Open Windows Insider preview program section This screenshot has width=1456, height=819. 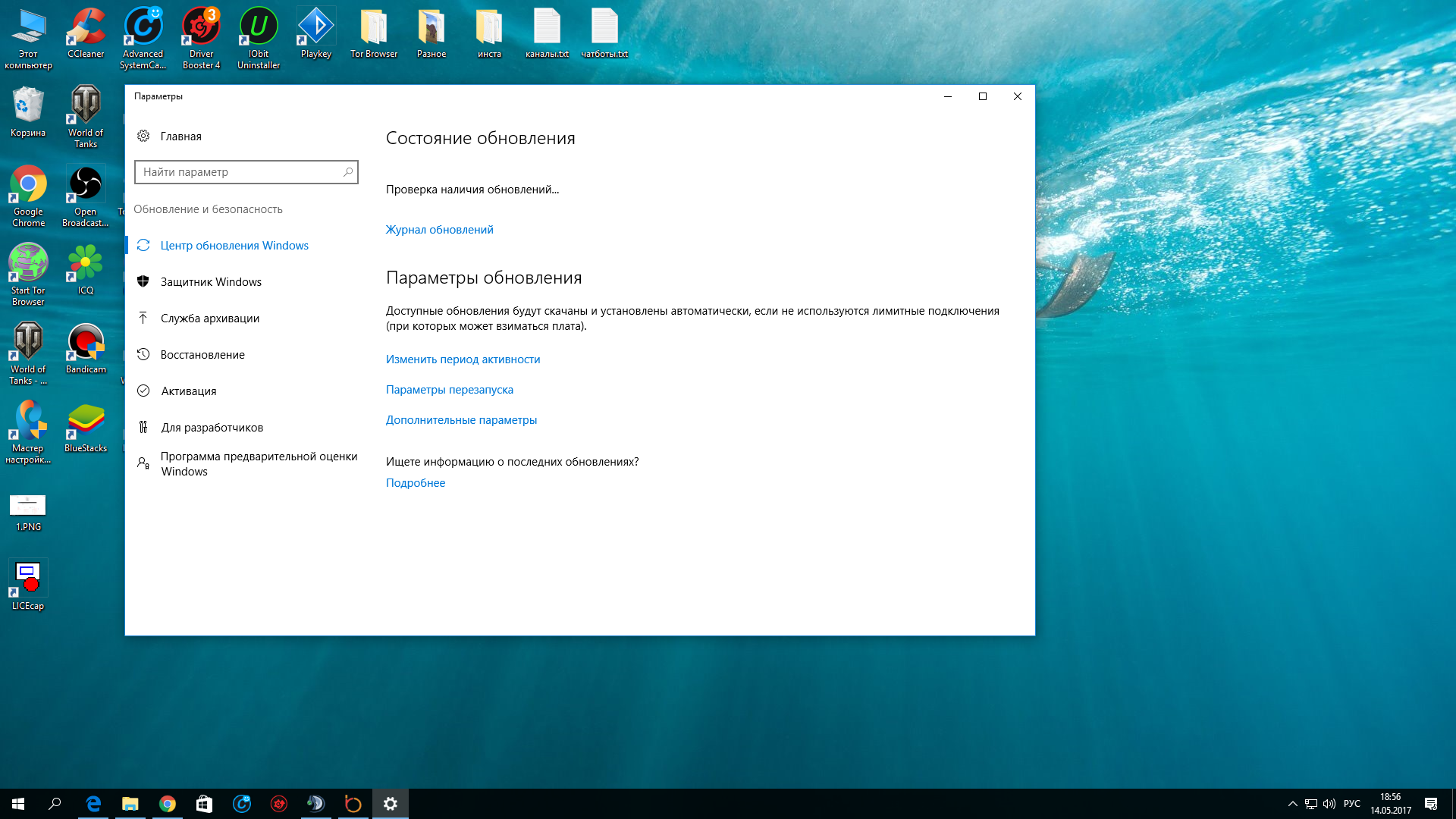pyautogui.click(x=258, y=464)
